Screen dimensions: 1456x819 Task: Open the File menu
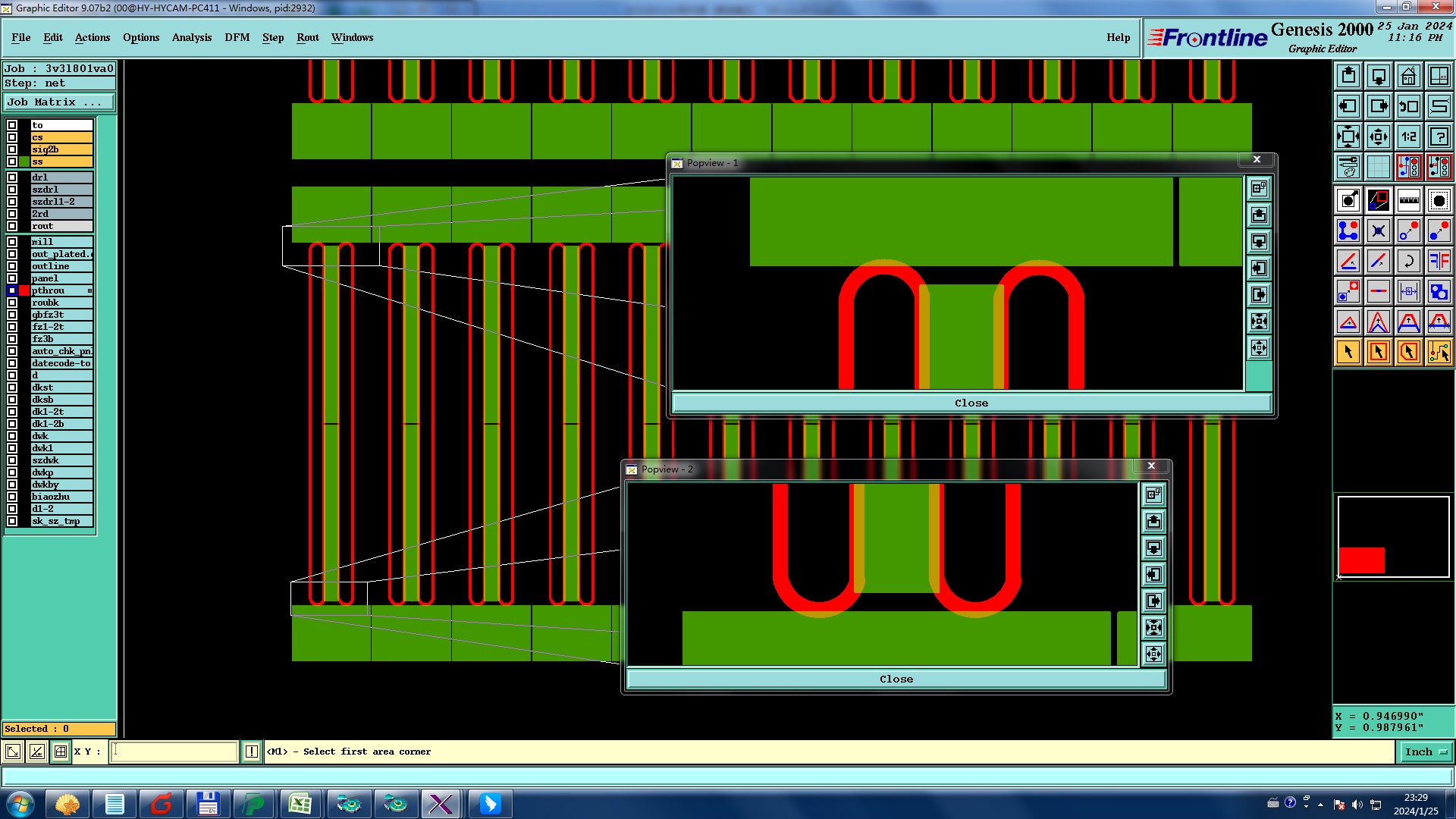[x=21, y=37]
